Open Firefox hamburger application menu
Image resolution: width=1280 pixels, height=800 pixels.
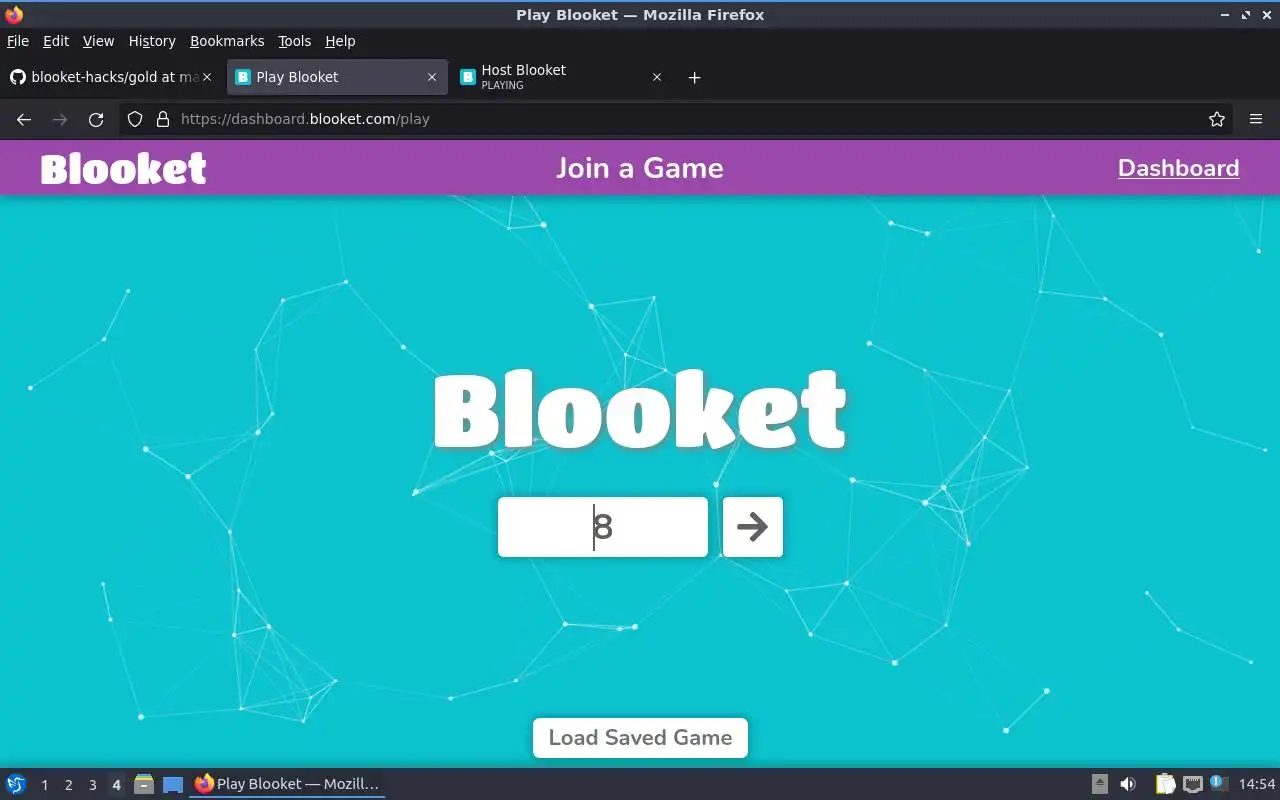[x=1256, y=119]
